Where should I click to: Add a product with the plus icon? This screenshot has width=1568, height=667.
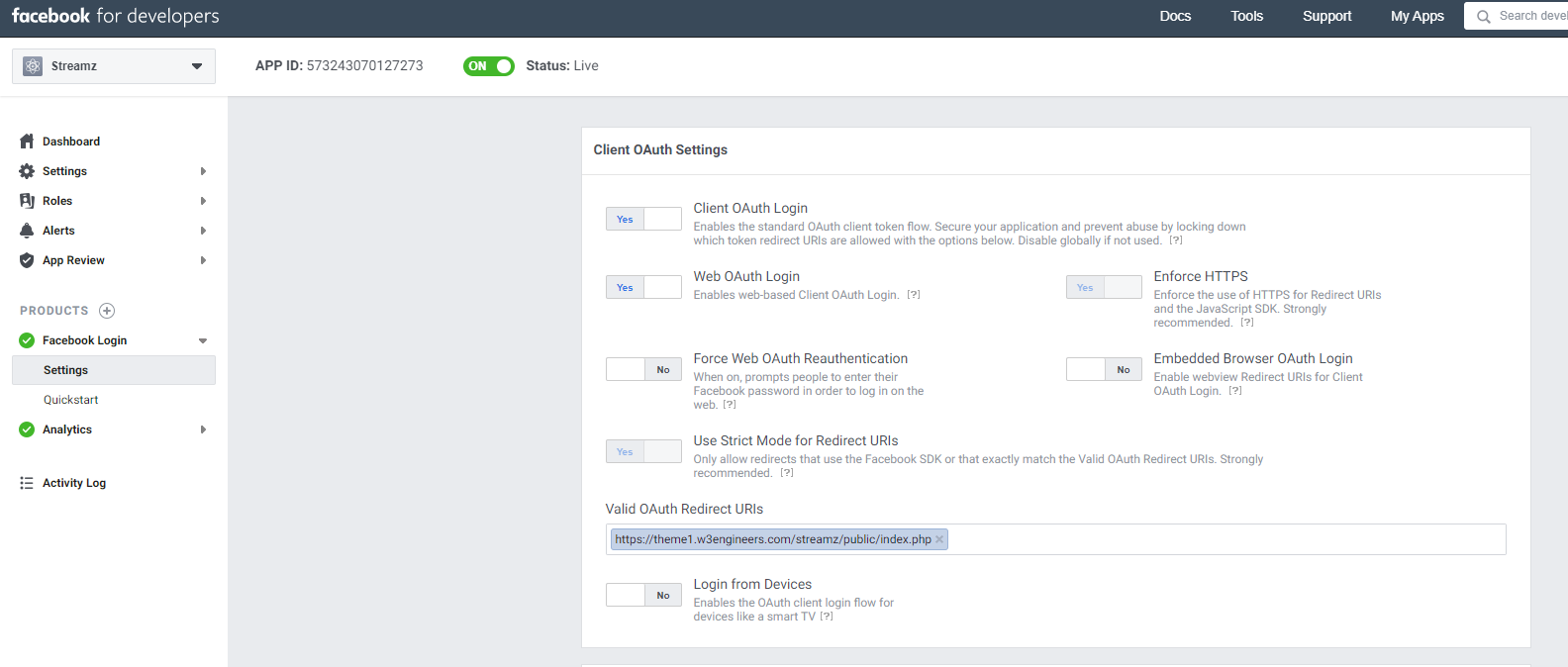(x=107, y=311)
